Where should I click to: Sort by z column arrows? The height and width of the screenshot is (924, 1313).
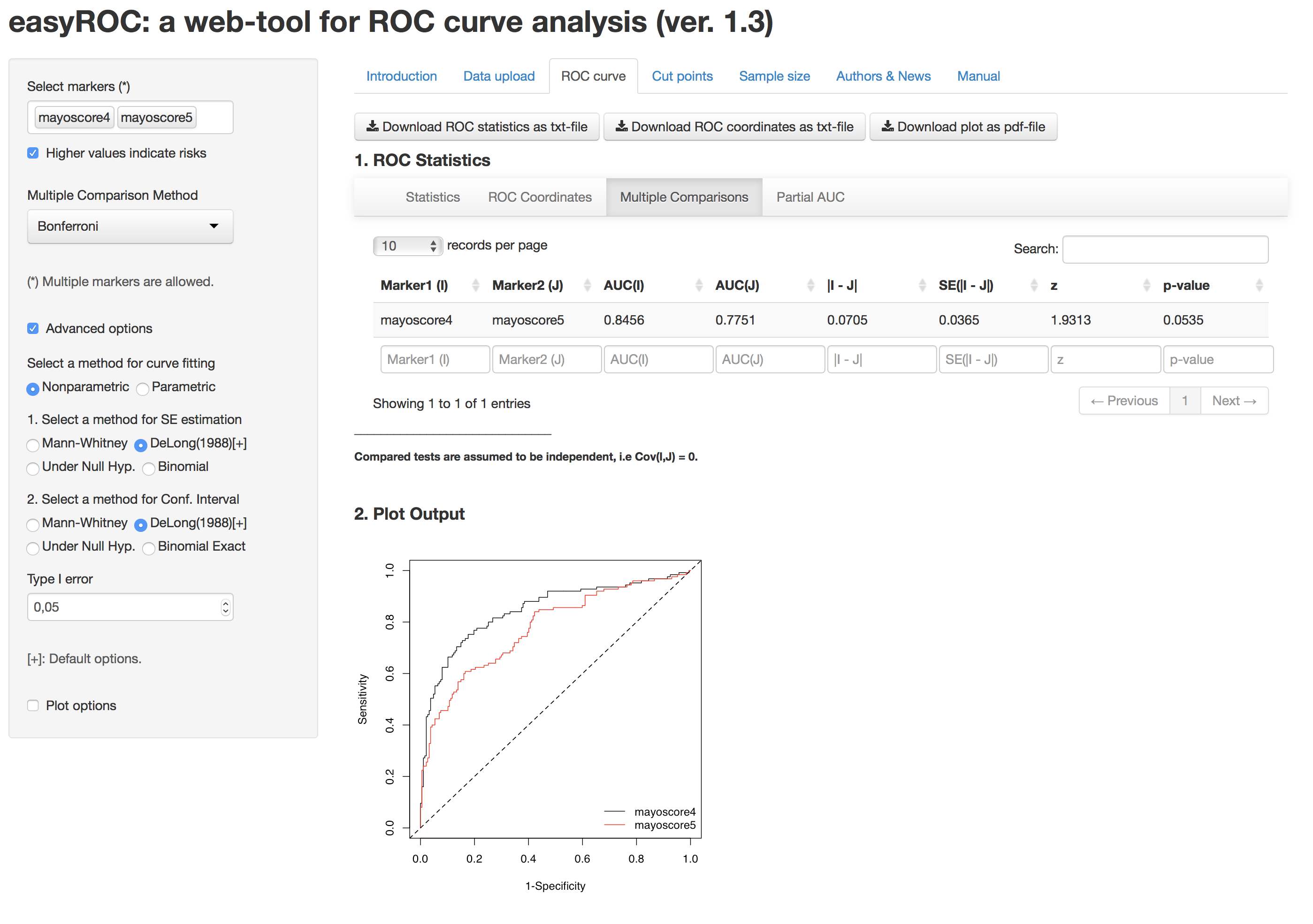[x=1146, y=286]
